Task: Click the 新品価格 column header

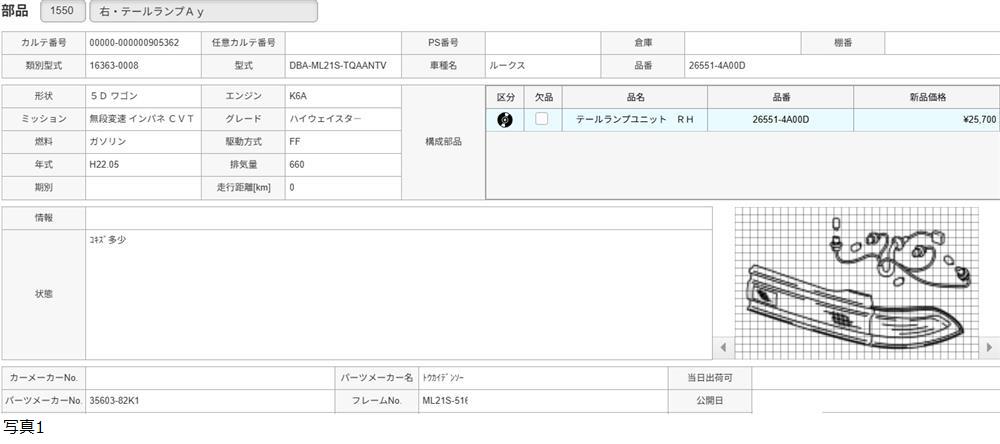Action: pos(926,97)
